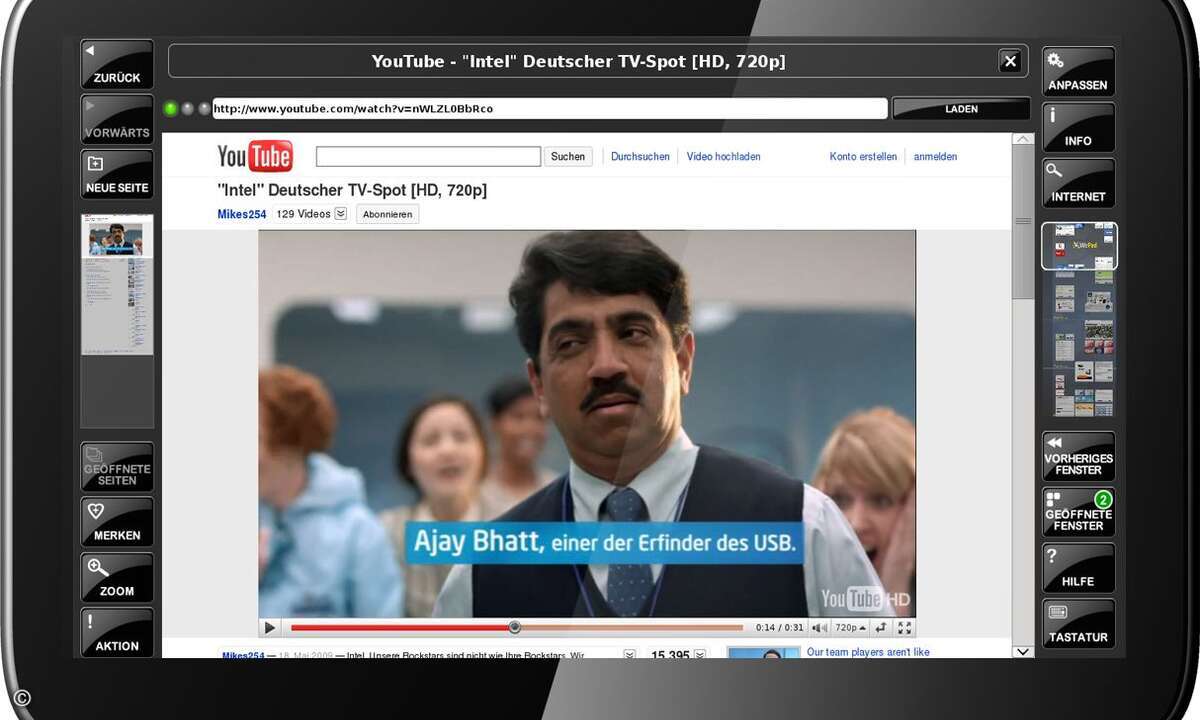Activate the ZOOM button
1200x720 pixels.
click(117, 578)
